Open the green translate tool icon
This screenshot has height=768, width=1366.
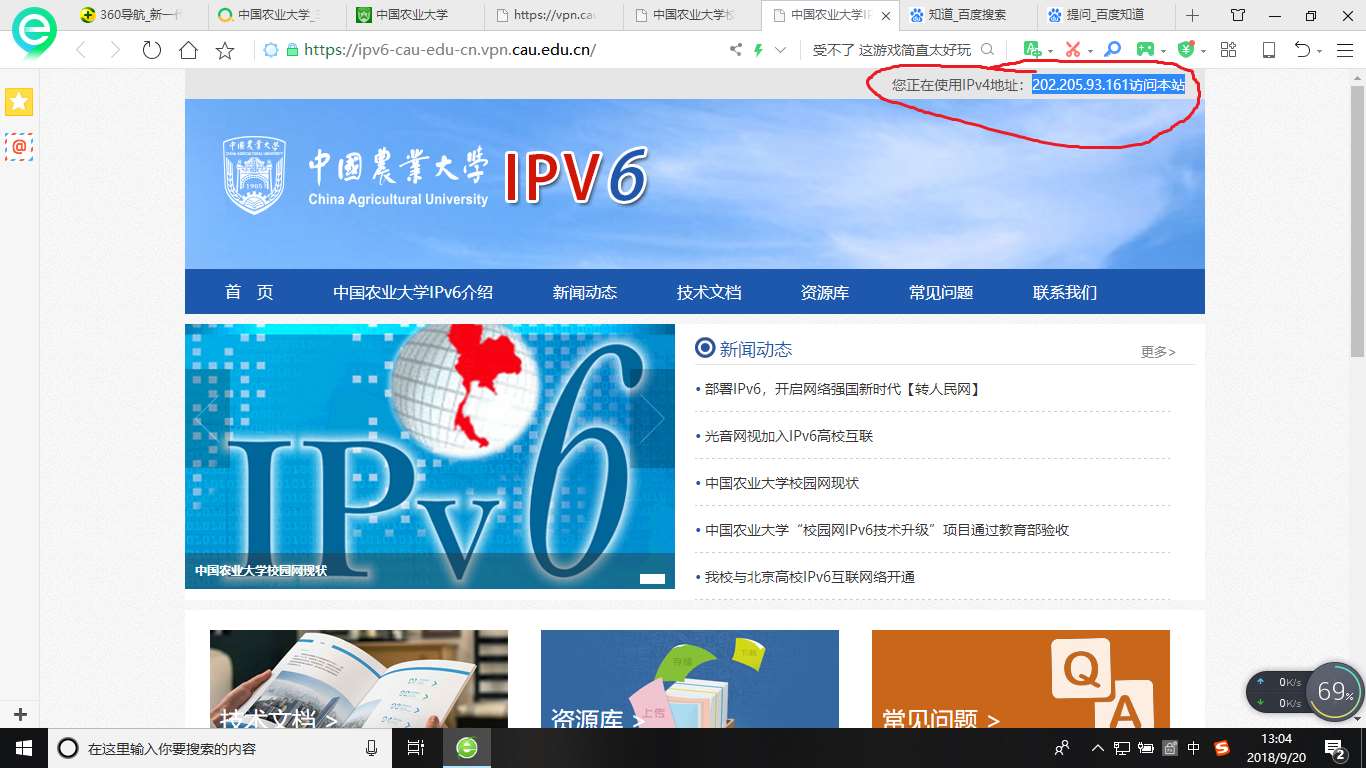[x=1033, y=49]
